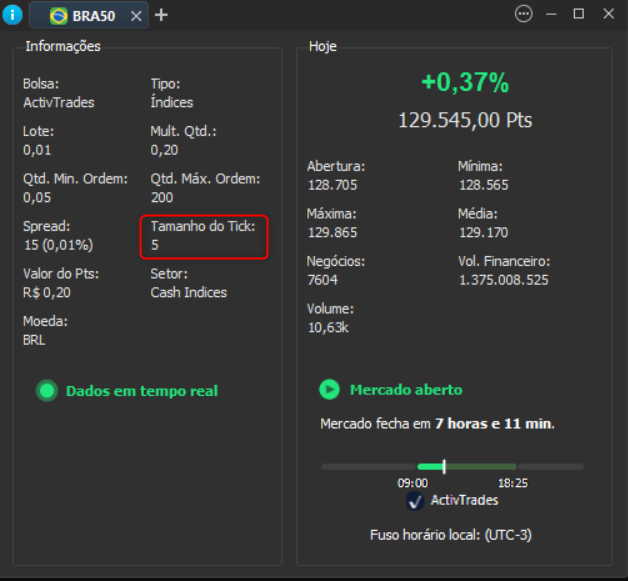
Task: Close the BRA50 tab
Action: pos(136,15)
